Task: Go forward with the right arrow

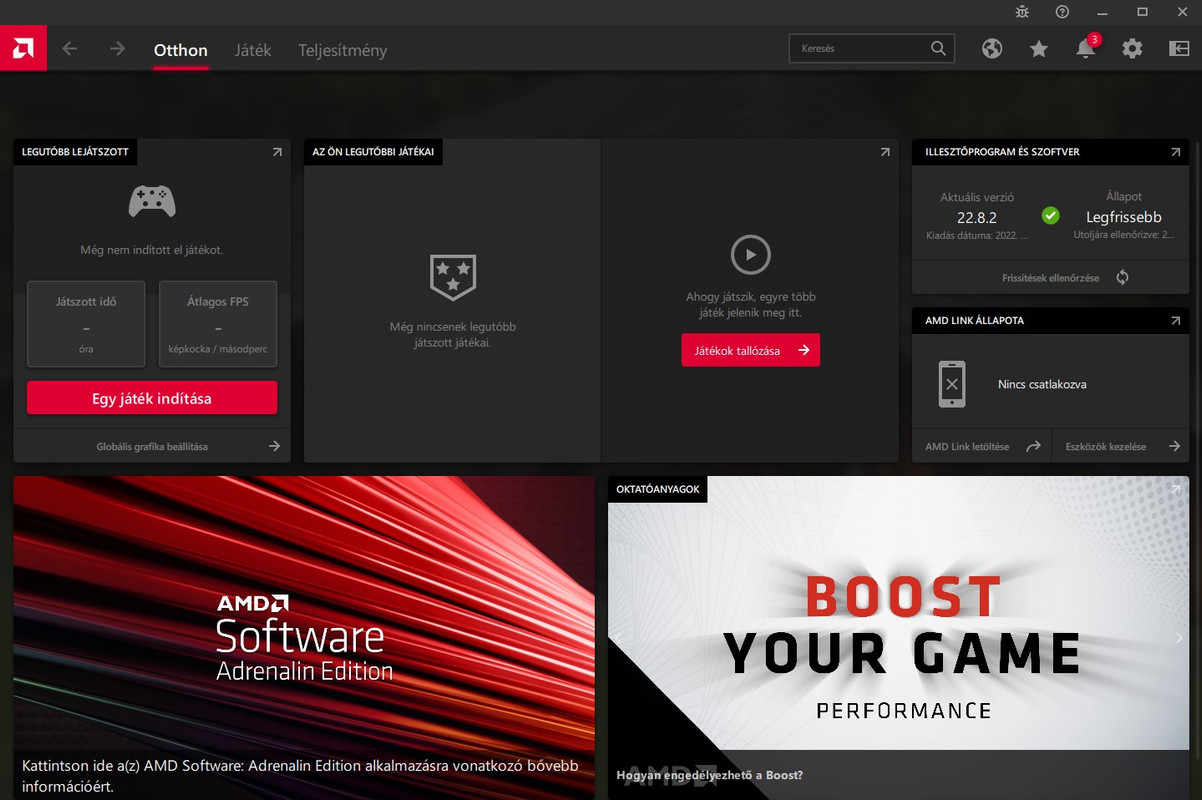Action: coord(117,48)
